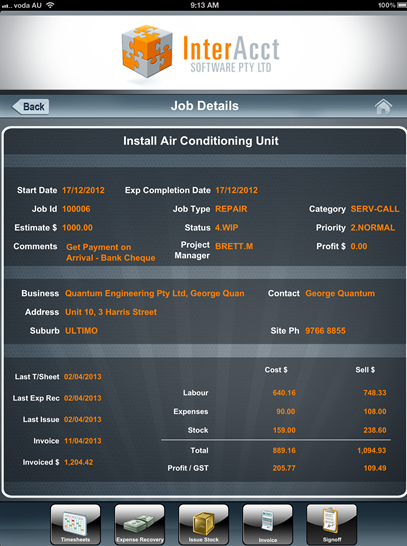
Task: Tap the Wi-Fi status icon
Action: point(50,5)
